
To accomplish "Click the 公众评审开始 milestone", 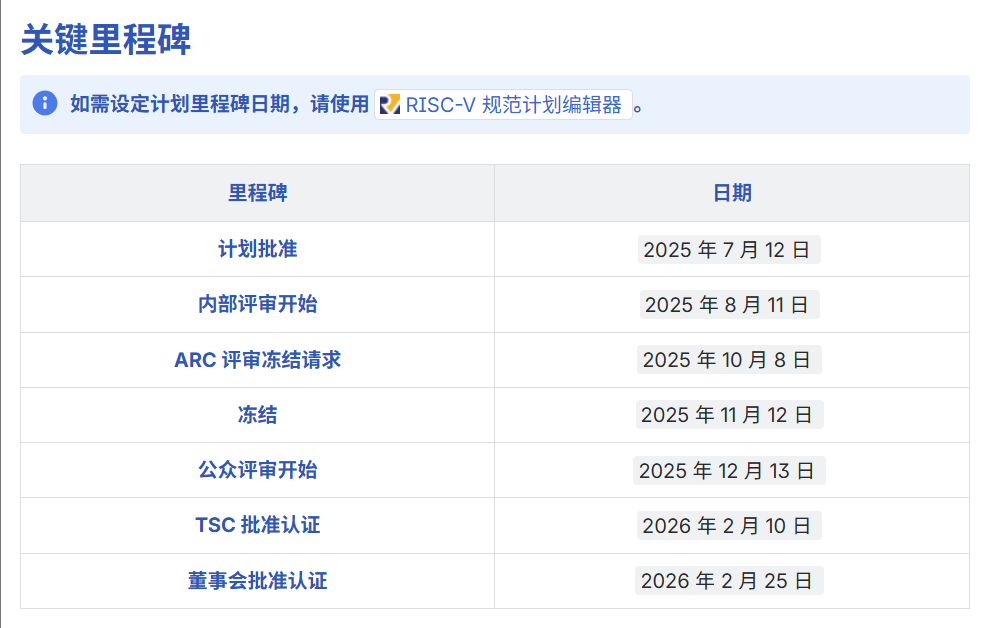I will (257, 470).
